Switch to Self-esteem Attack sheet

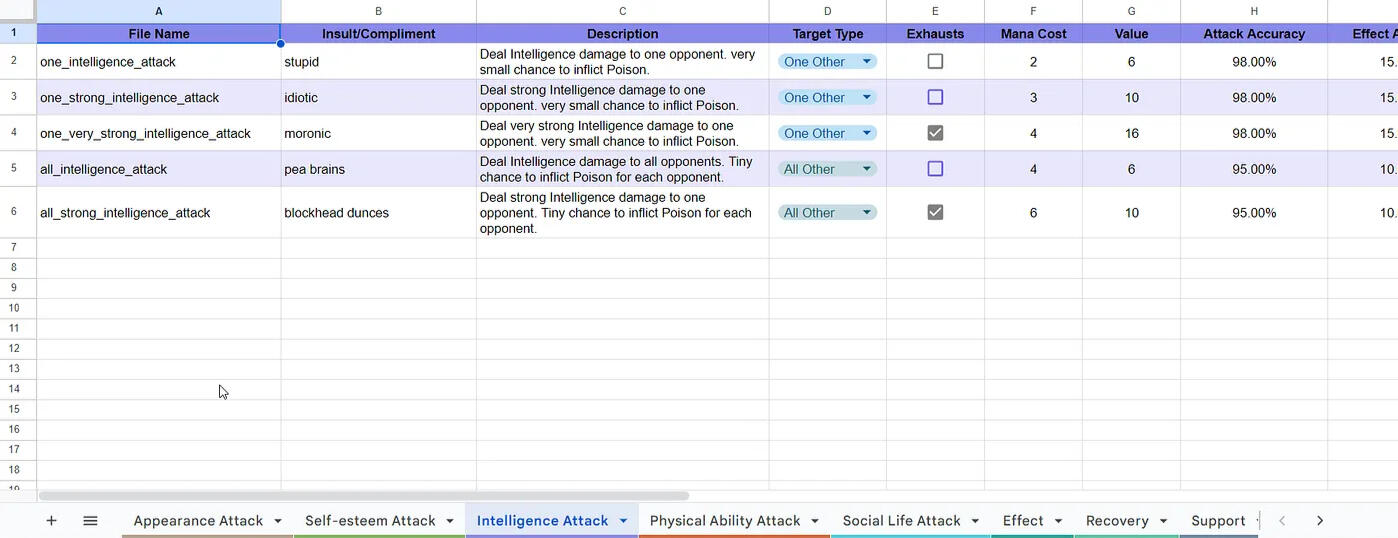click(370, 521)
